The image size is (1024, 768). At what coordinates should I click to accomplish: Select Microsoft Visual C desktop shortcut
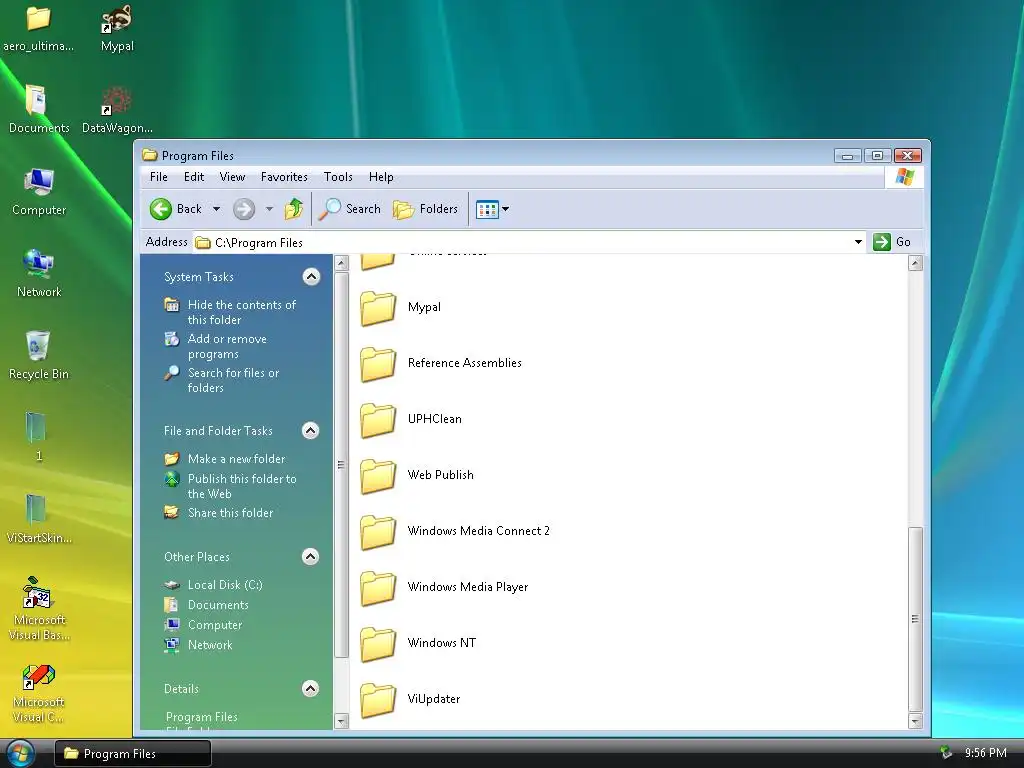point(39,677)
